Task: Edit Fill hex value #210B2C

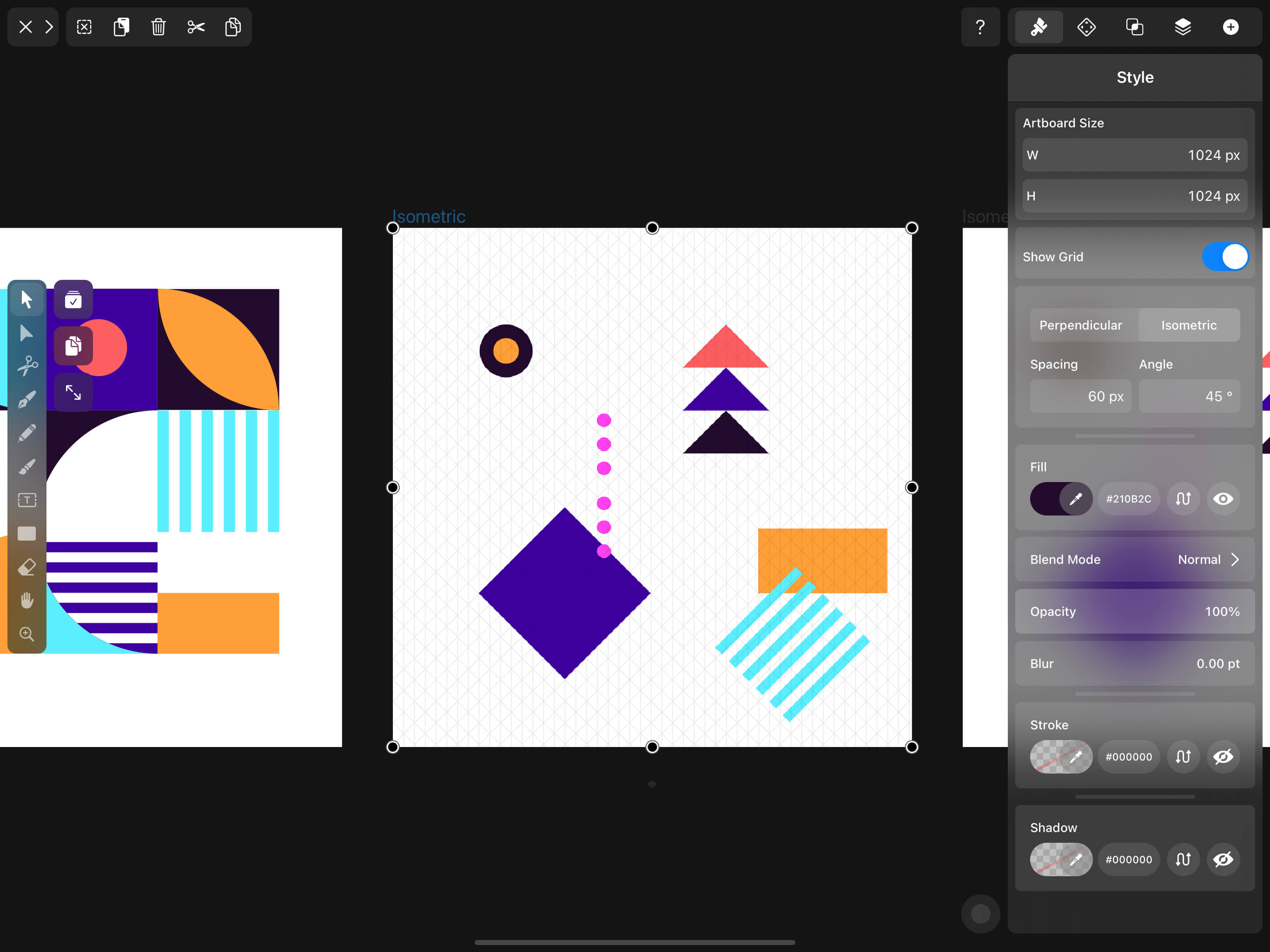Action: (x=1128, y=498)
